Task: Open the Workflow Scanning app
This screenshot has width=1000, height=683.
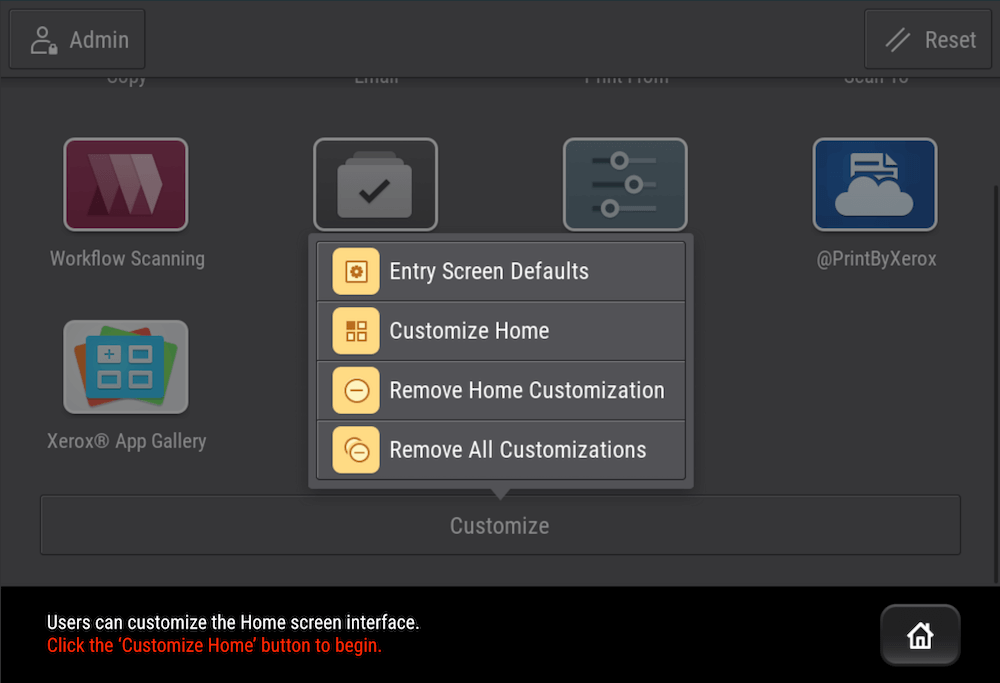Action: [125, 184]
